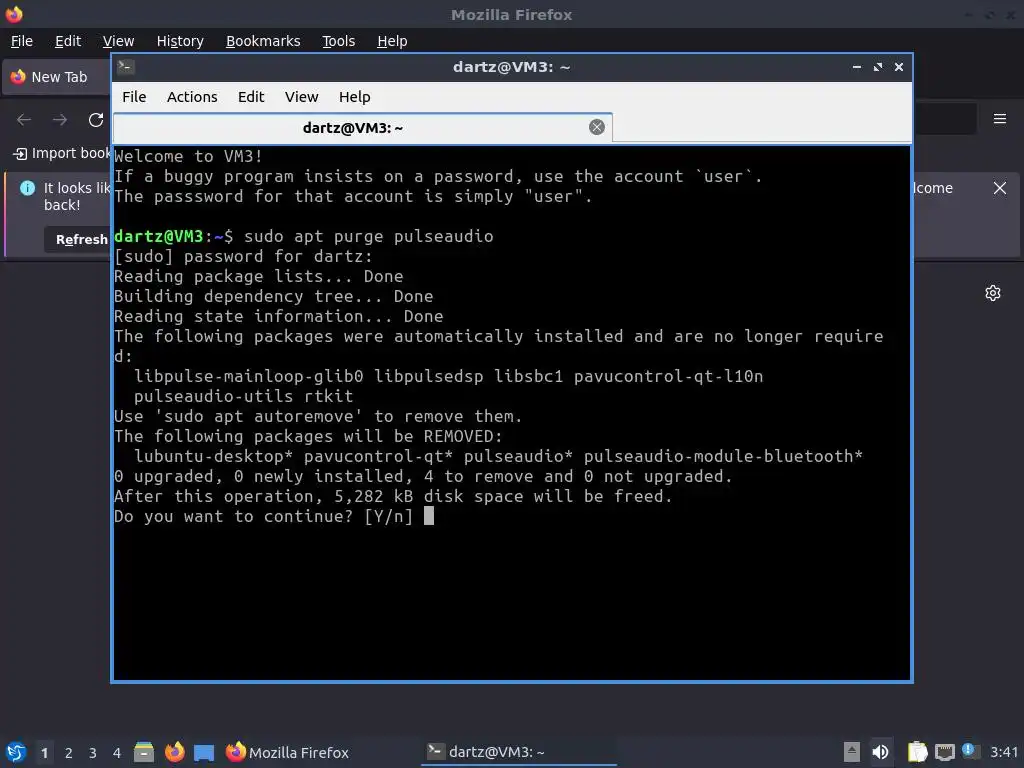
Task: Open Firefox hamburger application menu
Action: pos(999,119)
